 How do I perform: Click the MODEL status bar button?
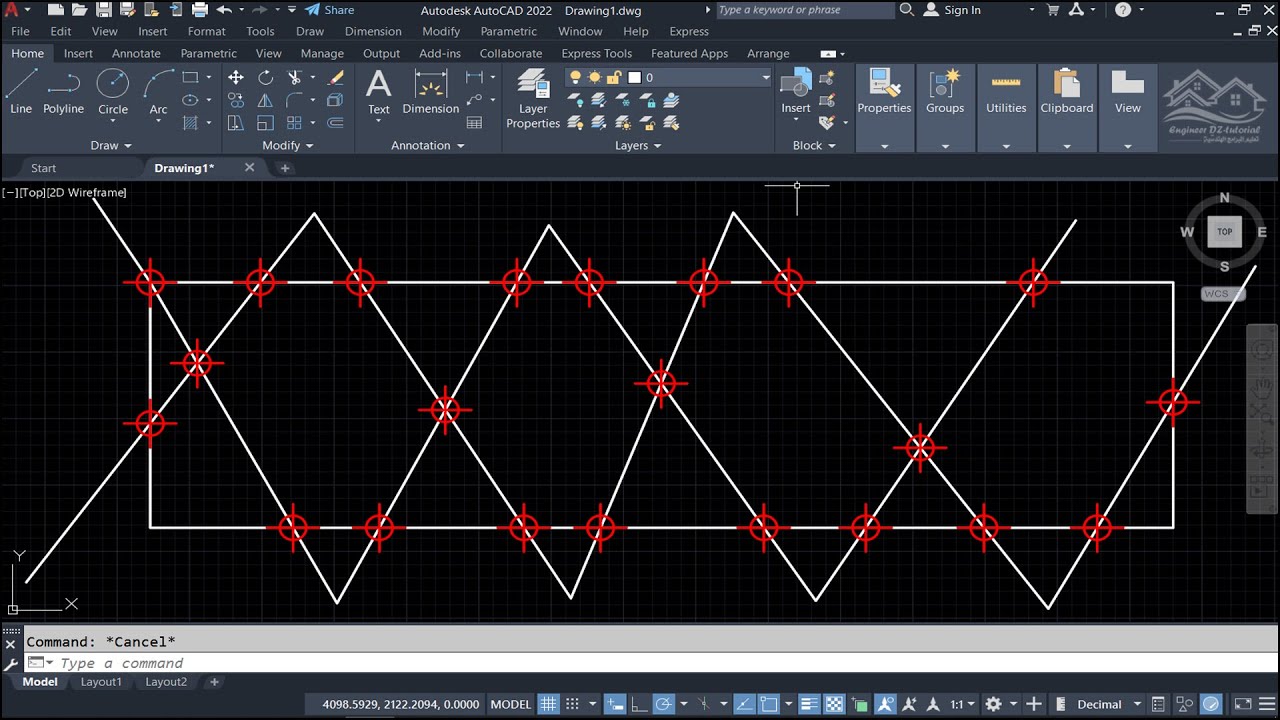click(x=511, y=704)
